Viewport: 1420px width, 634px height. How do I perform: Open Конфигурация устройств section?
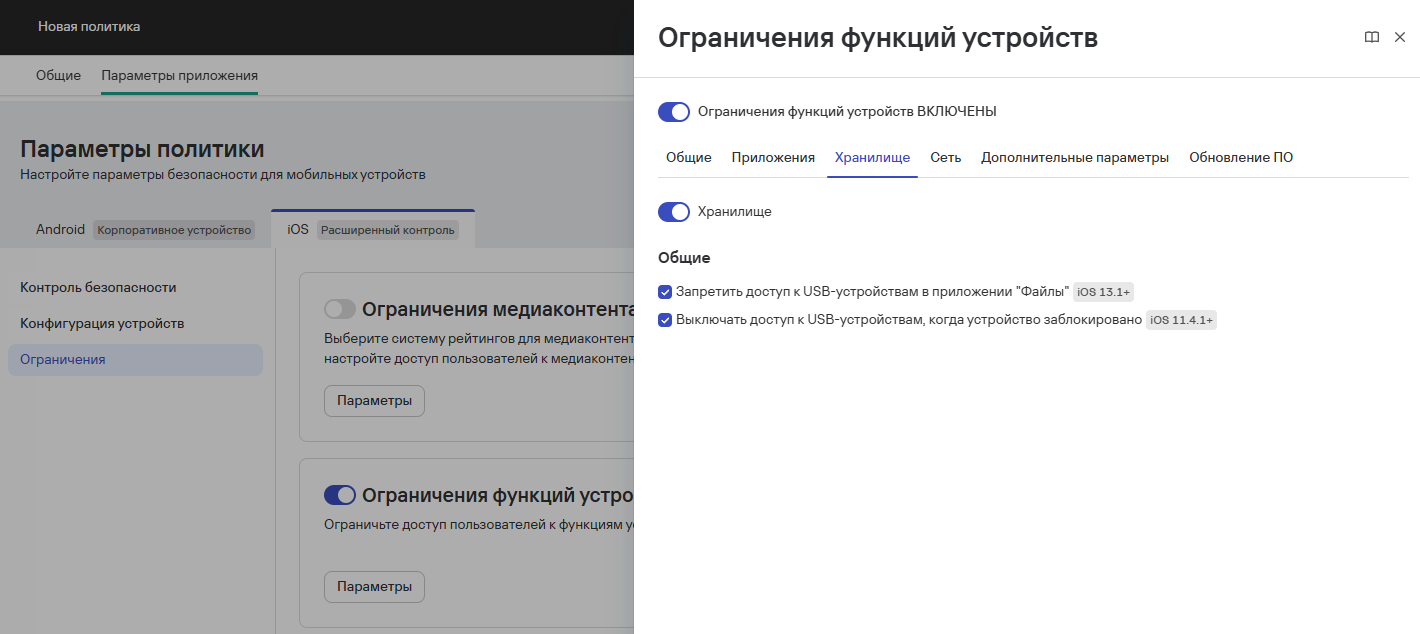pyautogui.click(x=102, y=323)
